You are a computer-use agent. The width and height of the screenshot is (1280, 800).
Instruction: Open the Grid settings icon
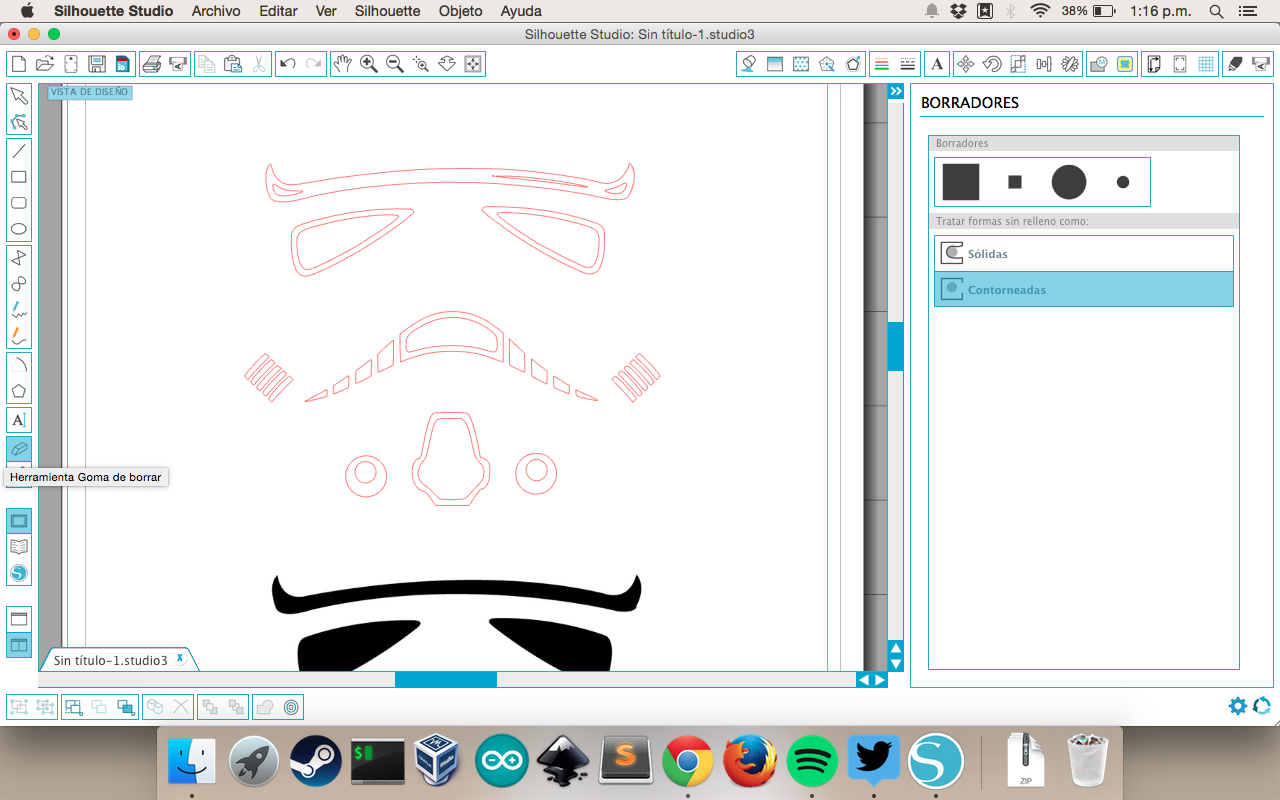click(1206, 64)
